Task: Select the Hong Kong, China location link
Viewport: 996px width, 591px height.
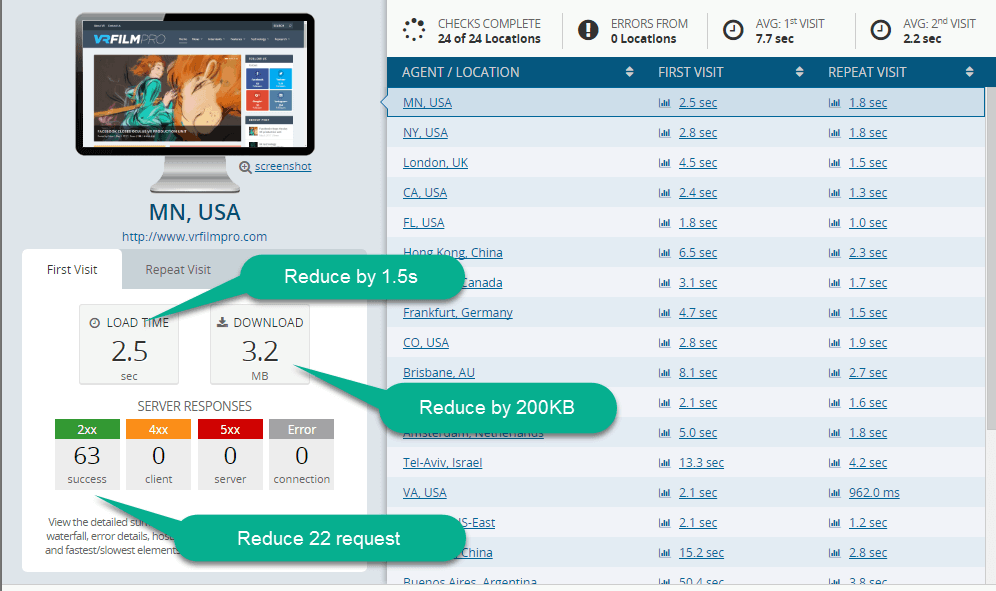Action: tap(452, 253)
